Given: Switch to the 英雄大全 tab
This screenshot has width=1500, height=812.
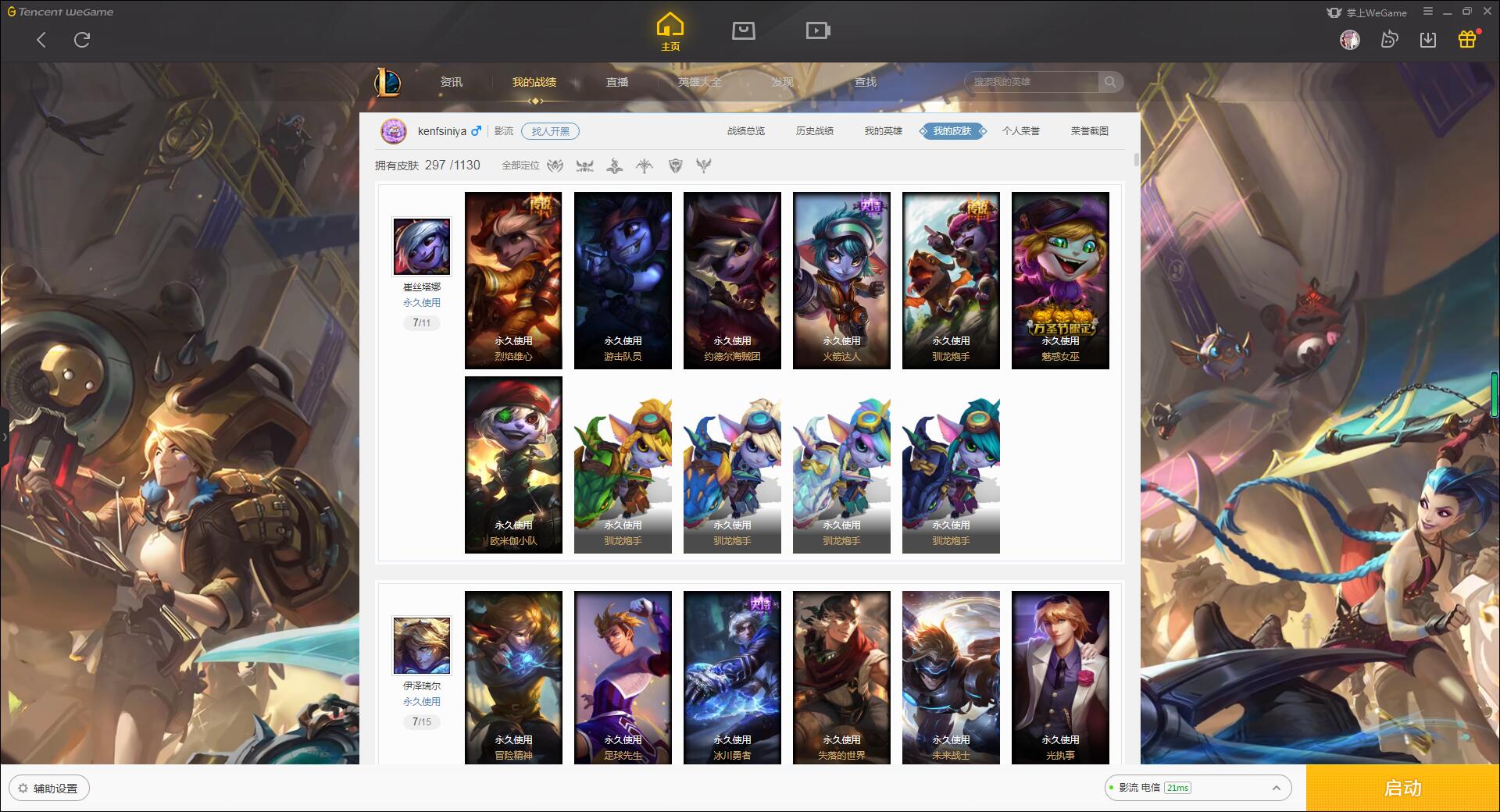Looking at the screenshot, I should coord(700,82).
